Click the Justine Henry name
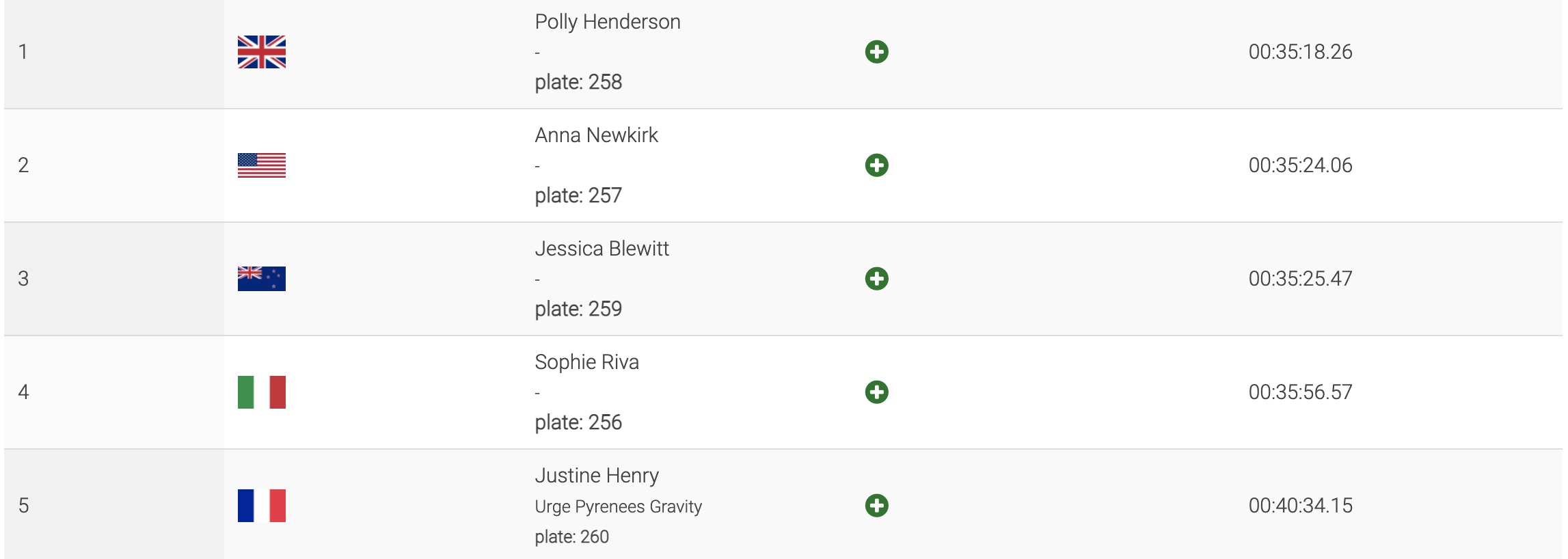Screen dimensions: 1568x559 597,476
